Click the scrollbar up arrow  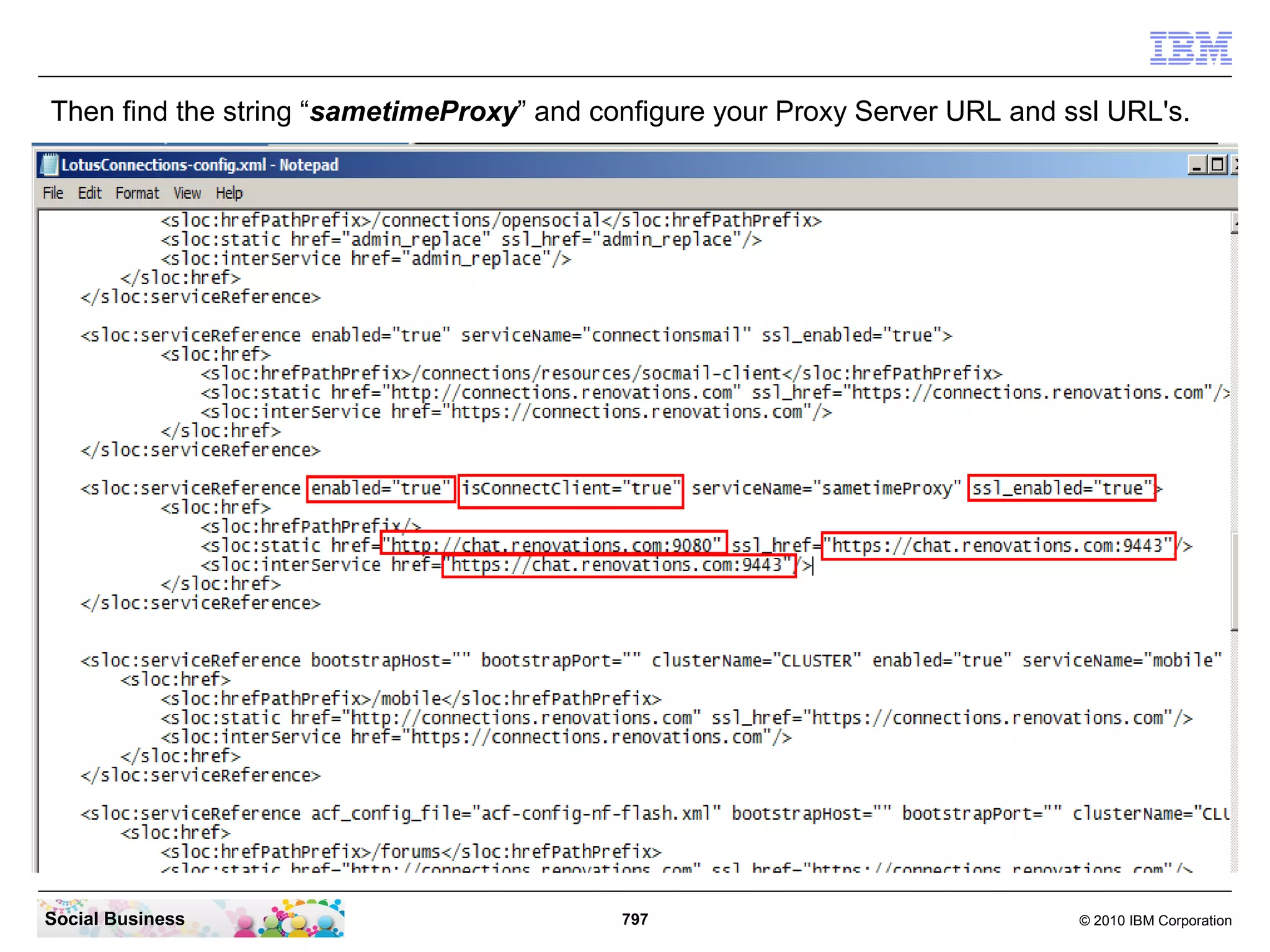coord(1234,223)
